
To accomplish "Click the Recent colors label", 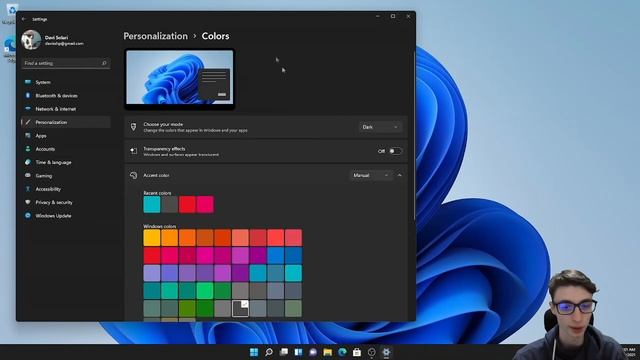I will [157, 193].
